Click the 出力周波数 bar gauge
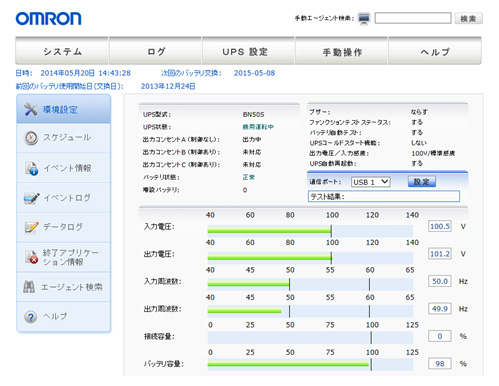Screen dimensions: 499x386 (x=310, y=311)
